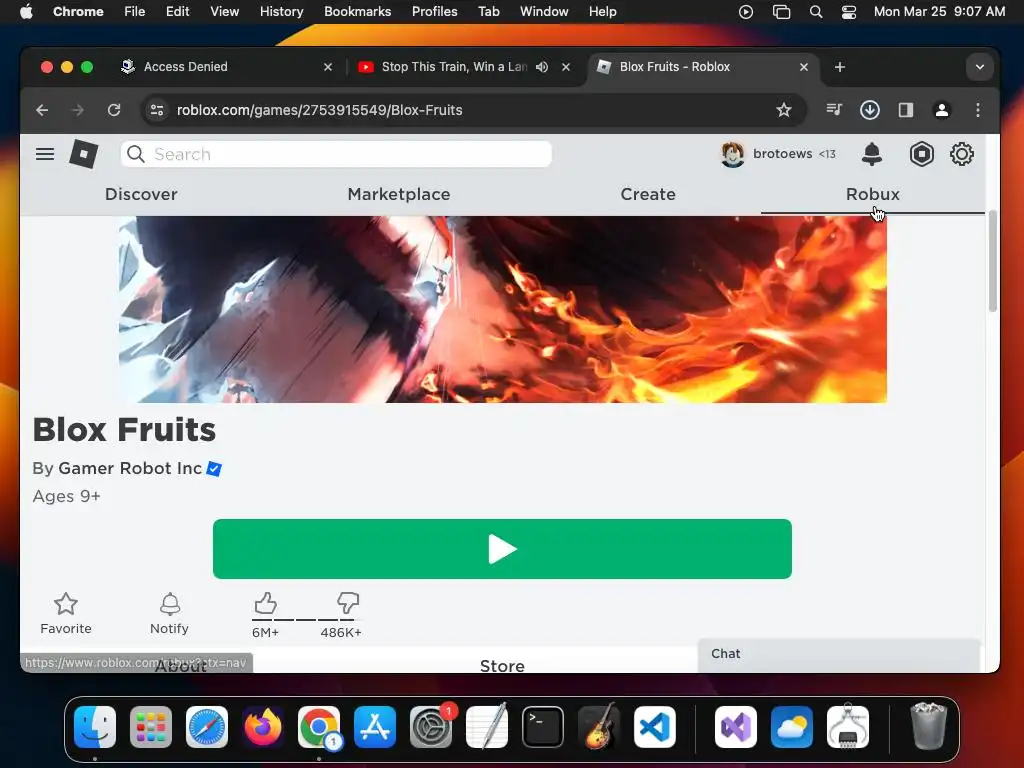This screenshot has width=1024, height=768.
Task: Open App Store from the dock
Action: (x=375, y=727)
